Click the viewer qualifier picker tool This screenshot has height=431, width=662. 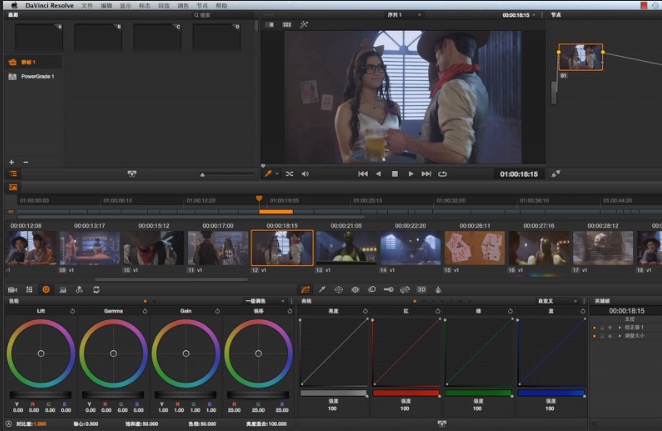[268, 173]
